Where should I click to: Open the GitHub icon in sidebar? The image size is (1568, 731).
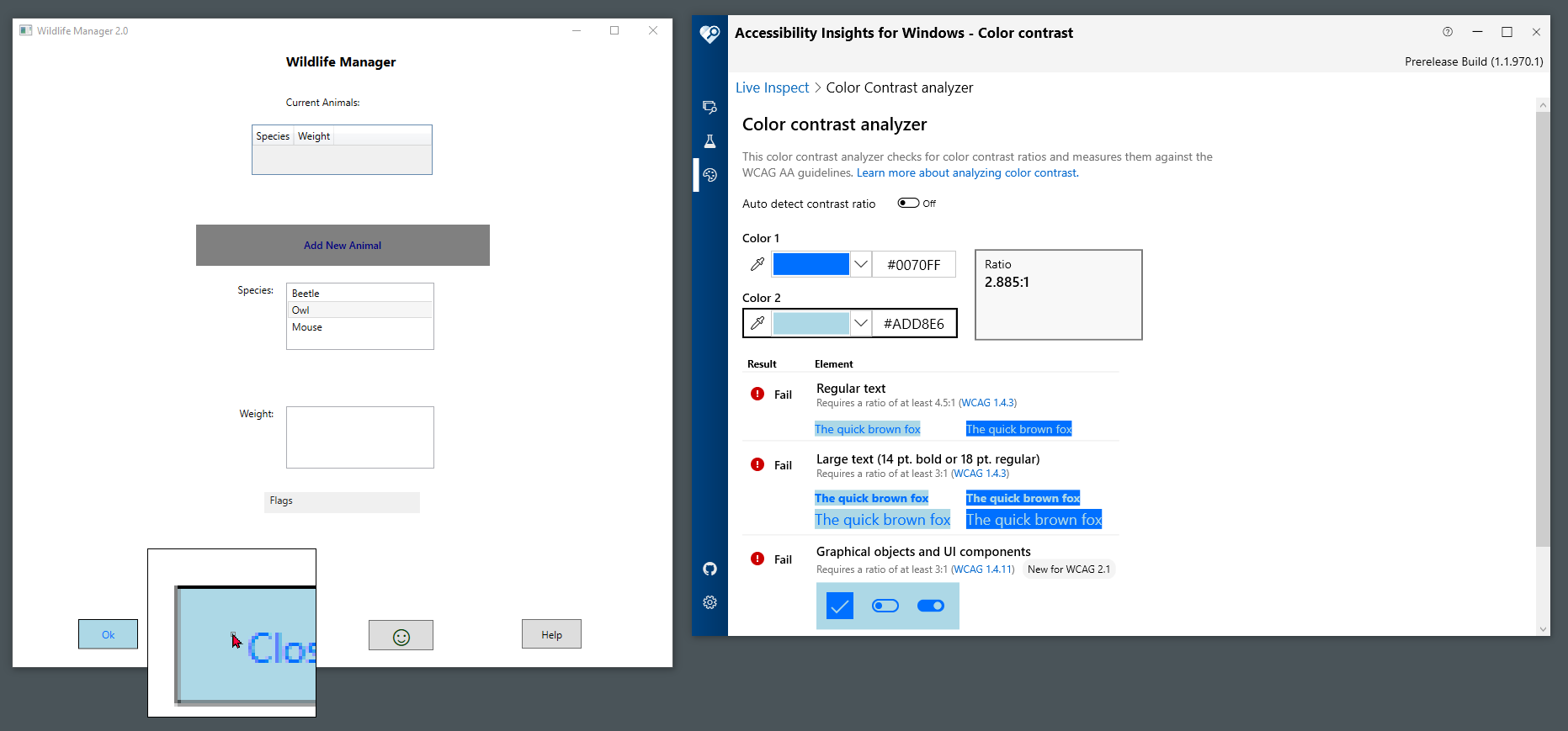pyautogui.click(x=710, y=569)
